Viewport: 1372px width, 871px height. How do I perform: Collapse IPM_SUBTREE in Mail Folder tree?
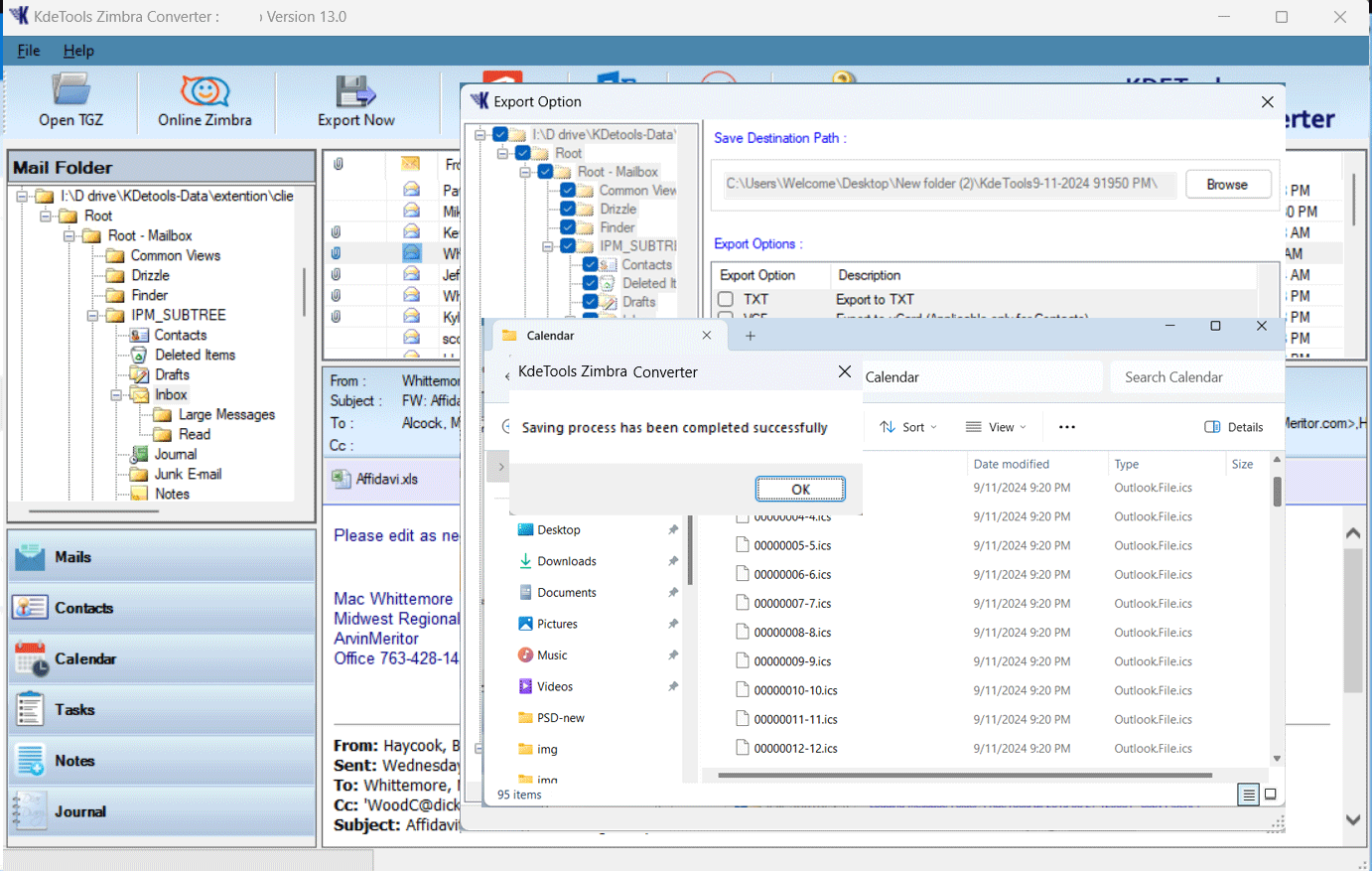[x=93, y=315]
